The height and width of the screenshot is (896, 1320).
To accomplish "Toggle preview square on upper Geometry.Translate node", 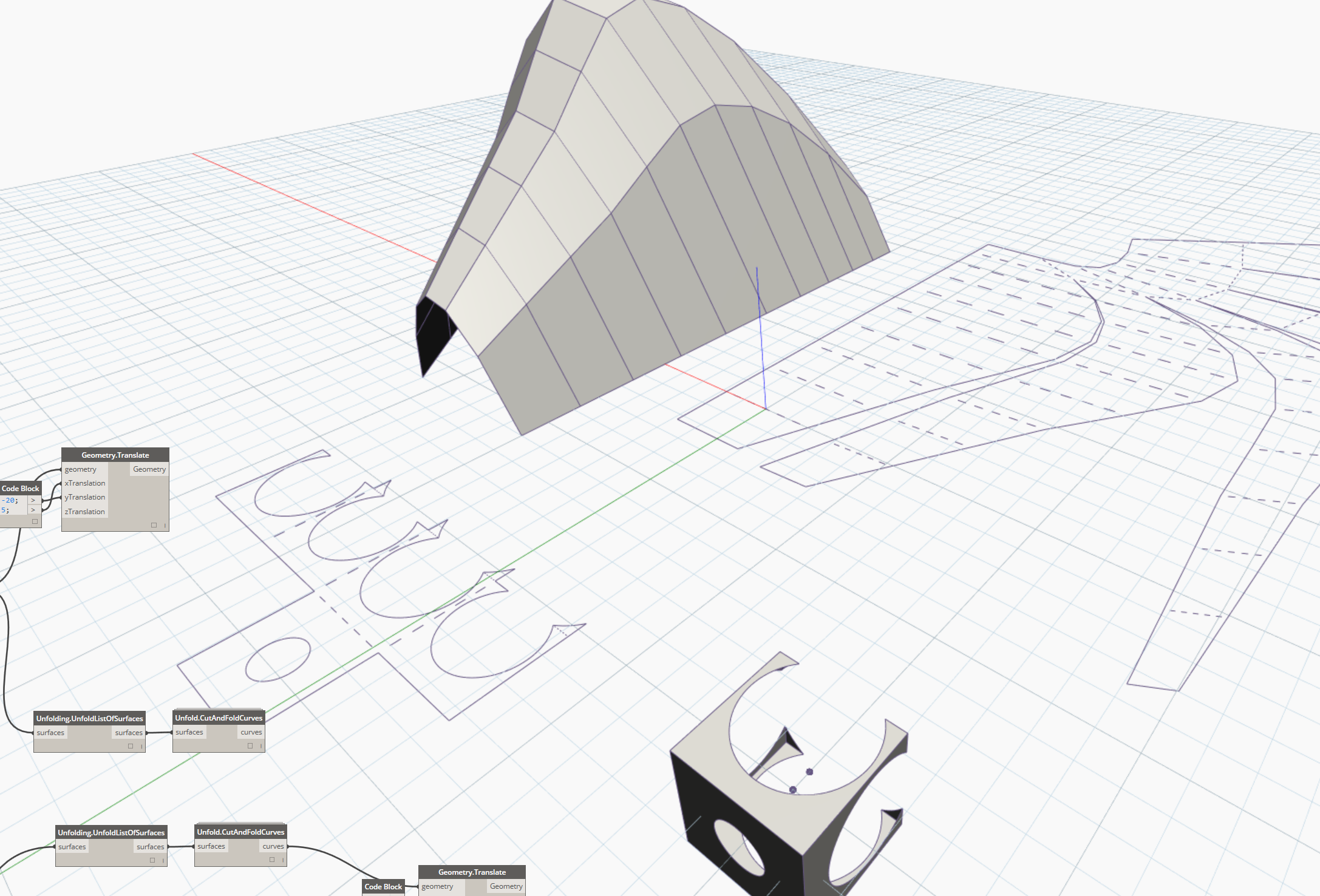I will [154, 525].
